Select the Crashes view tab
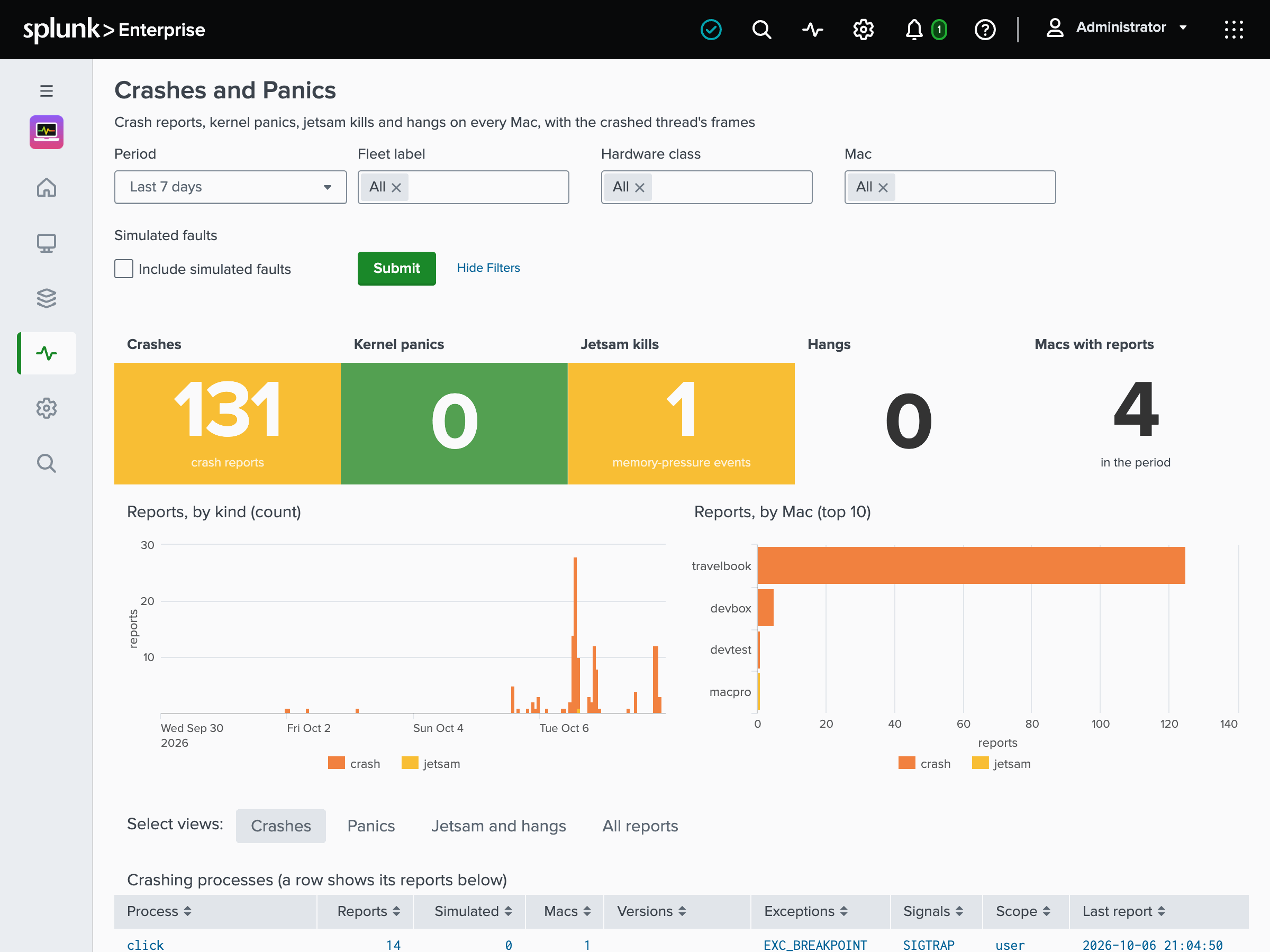The width and height of the screenshot is (1270, 952). [281, 826]
